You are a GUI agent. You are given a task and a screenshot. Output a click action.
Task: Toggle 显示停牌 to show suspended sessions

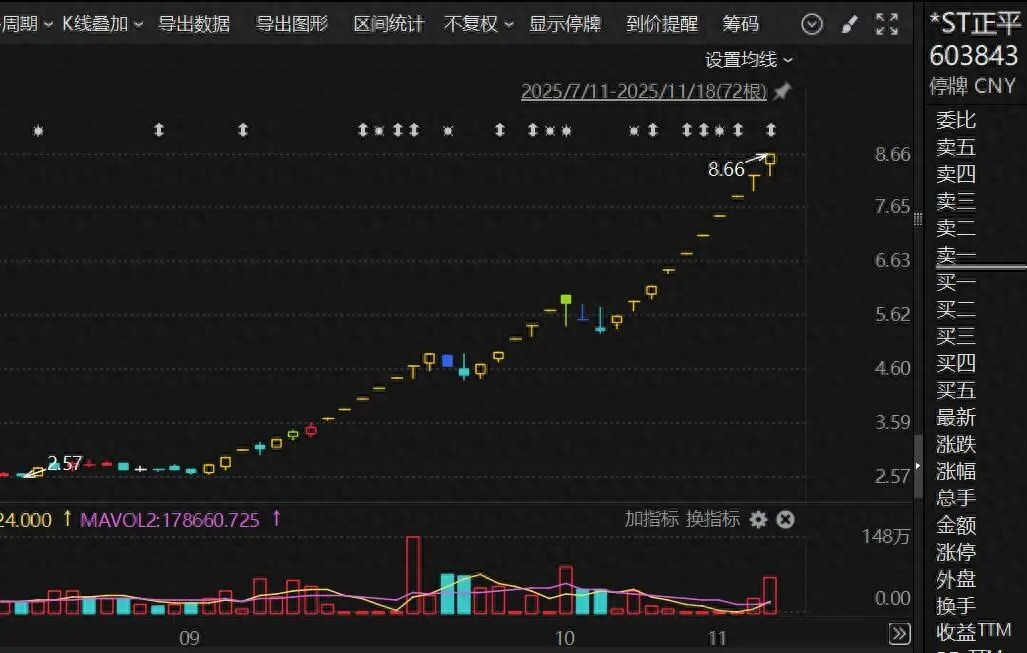(x=565, y=23)
